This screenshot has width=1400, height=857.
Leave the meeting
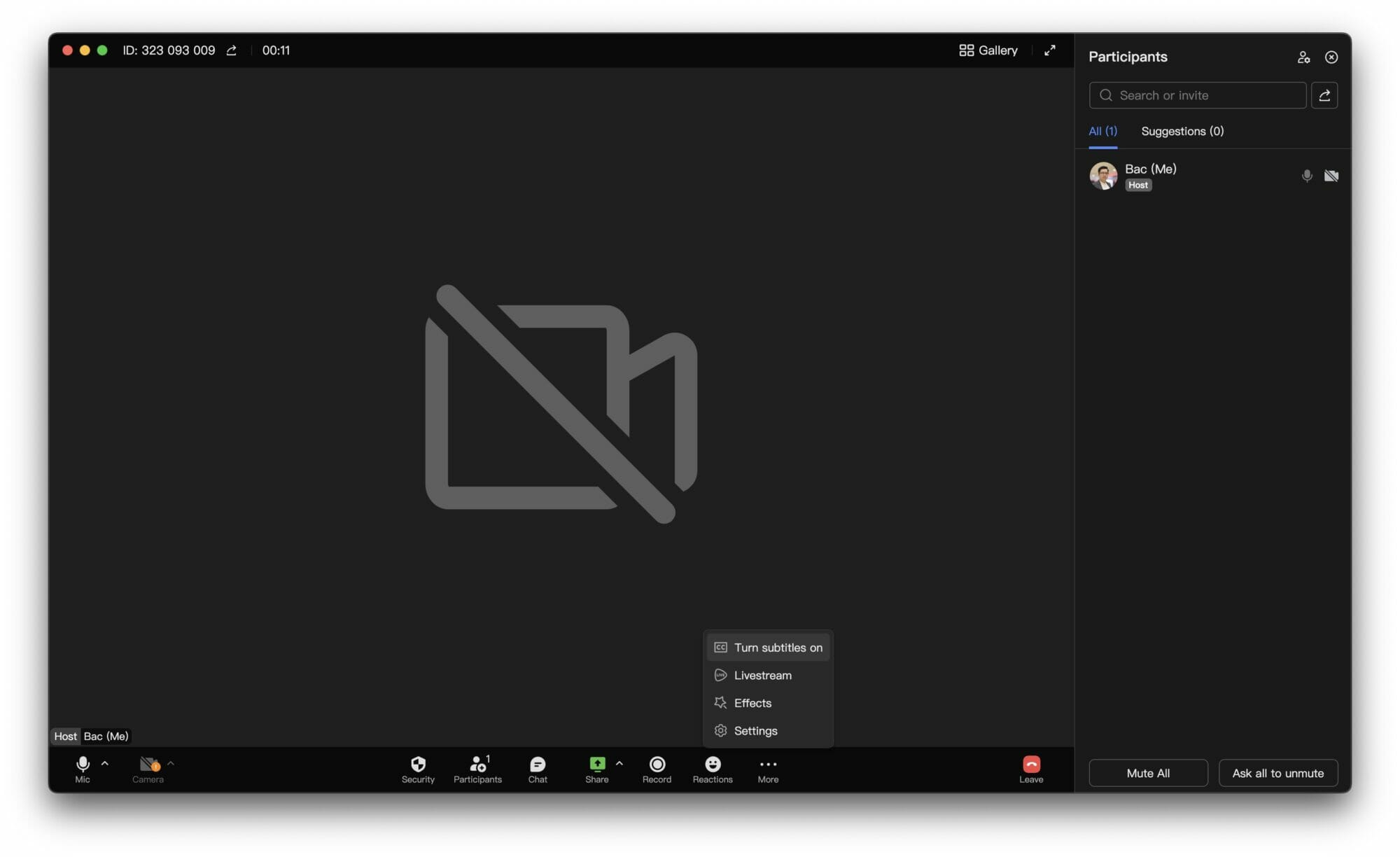[x=1031, y=769]
